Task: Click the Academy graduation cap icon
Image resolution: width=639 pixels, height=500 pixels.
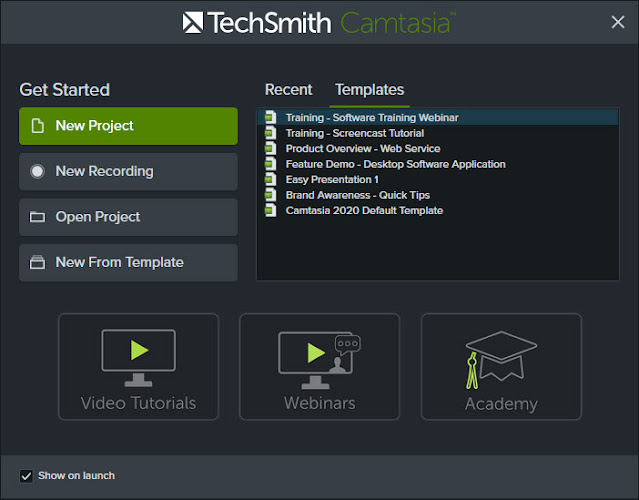Action: click(501, 359)
